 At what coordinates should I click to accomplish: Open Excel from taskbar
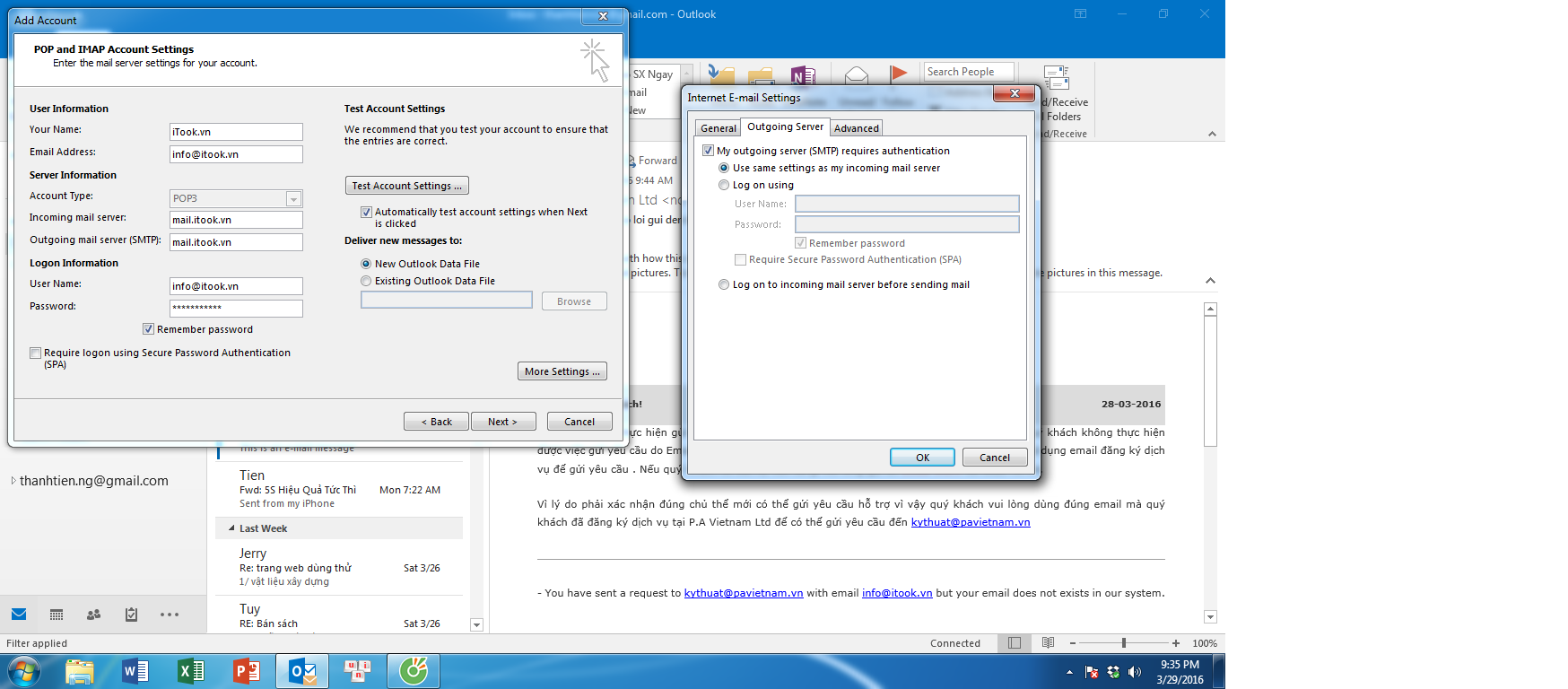191,671
